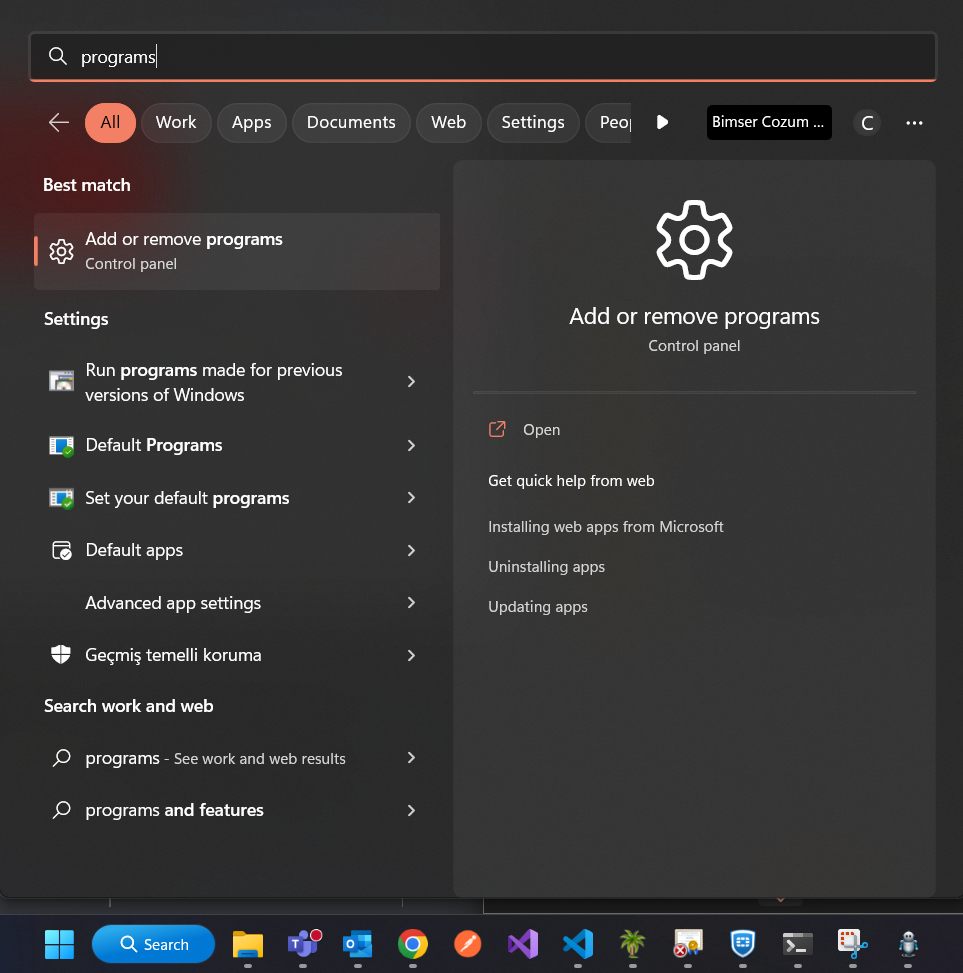Open Microsoft Teams taskbar icon
The height and width of the screenshot is (973, 963).
[x=303, y=943]
